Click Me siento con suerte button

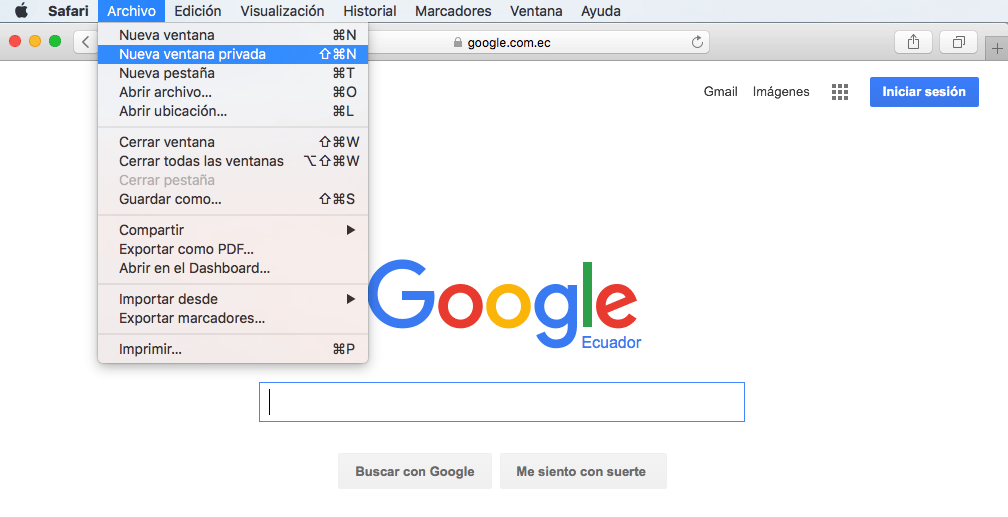click(x=583, y=471)
